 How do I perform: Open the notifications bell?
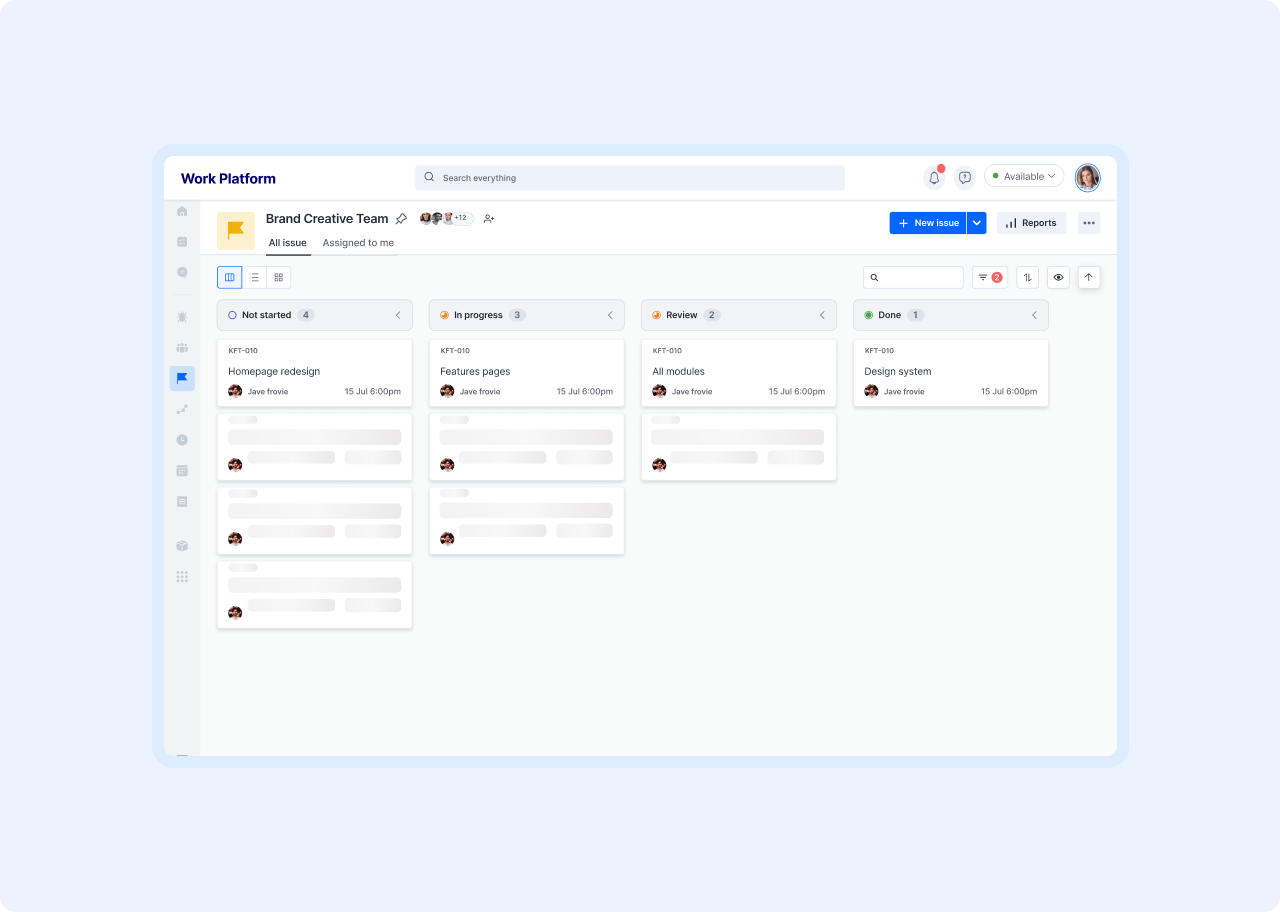click(x=934, y=177)
